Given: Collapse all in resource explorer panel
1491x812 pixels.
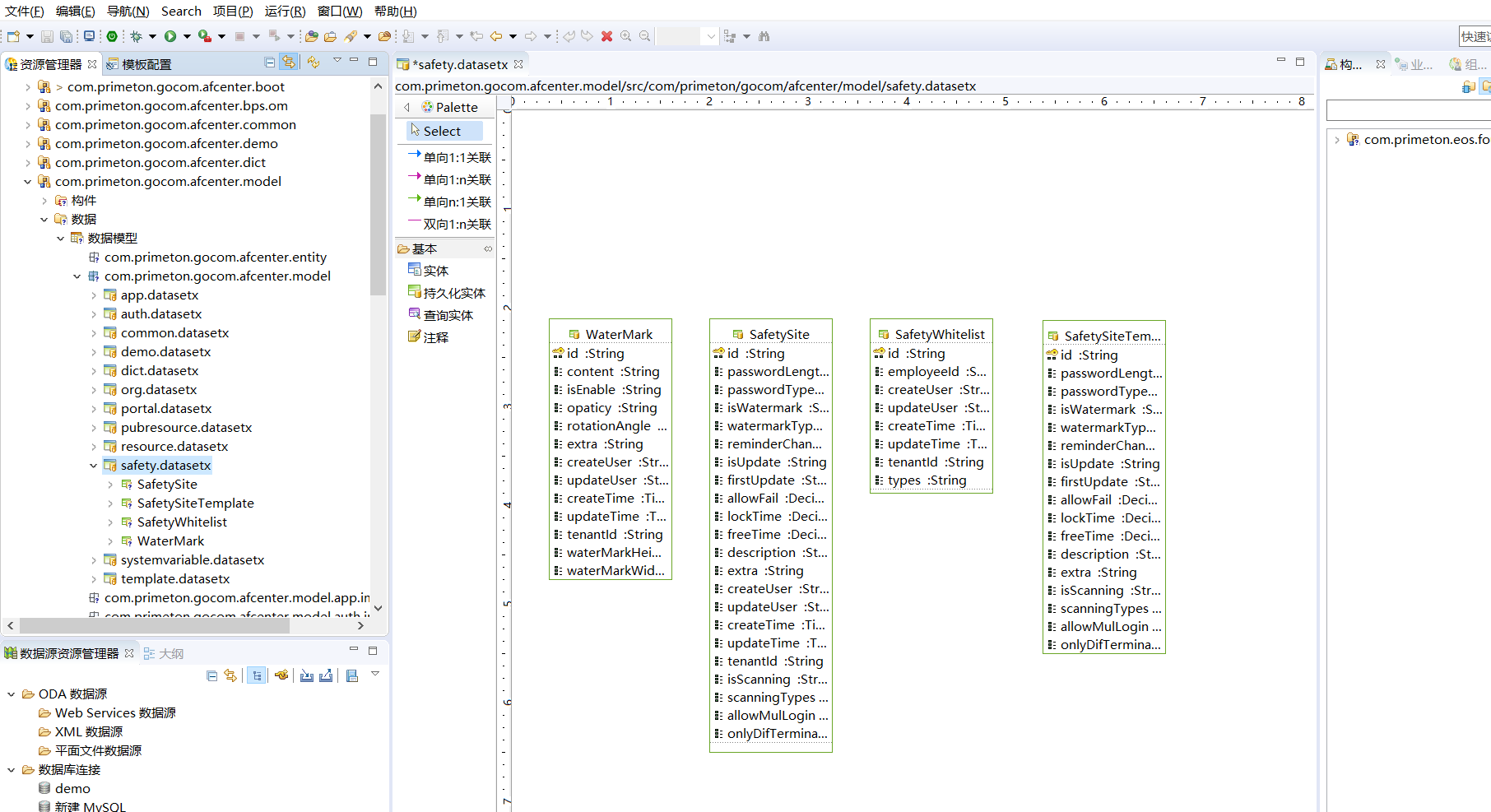Looking at the screenshot, I should pos(269,63).
